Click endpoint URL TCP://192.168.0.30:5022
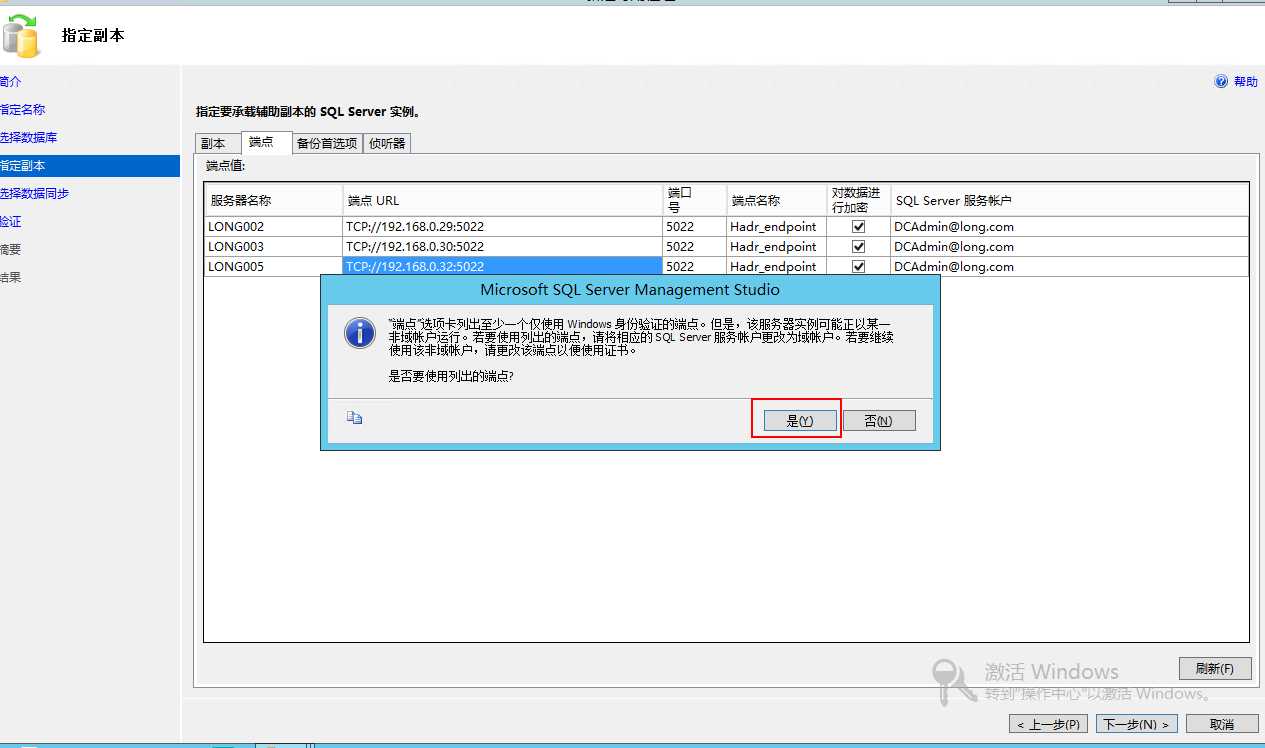Image resolution: width=1265 pixels, height=748 pixels. (x=503, y=247)
